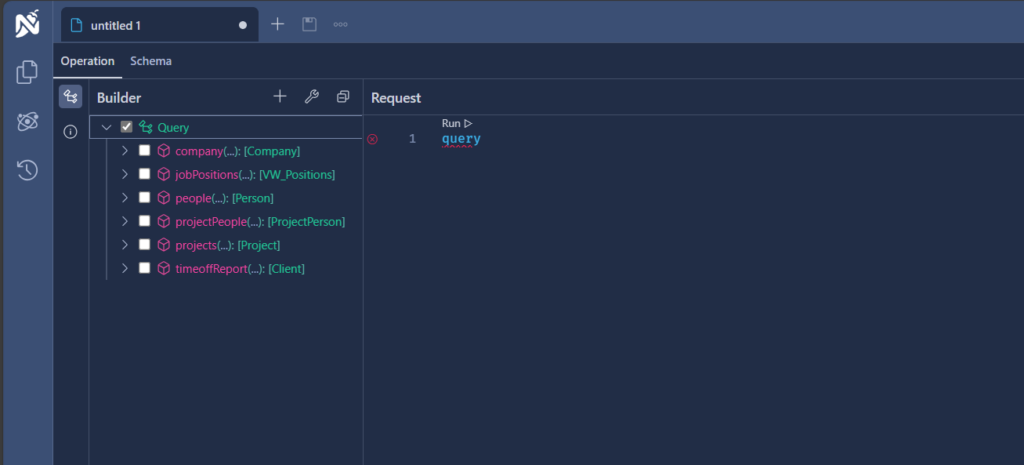Expand the projectPeople tree node
The image size is (1024, 465).
[125, 221]
